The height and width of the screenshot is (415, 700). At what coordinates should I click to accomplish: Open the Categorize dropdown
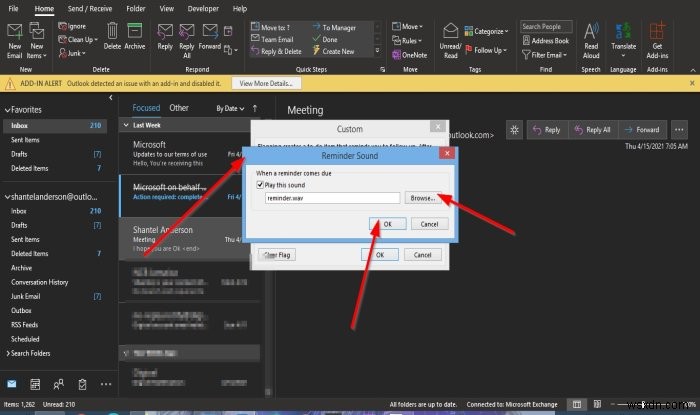[486, 31]
